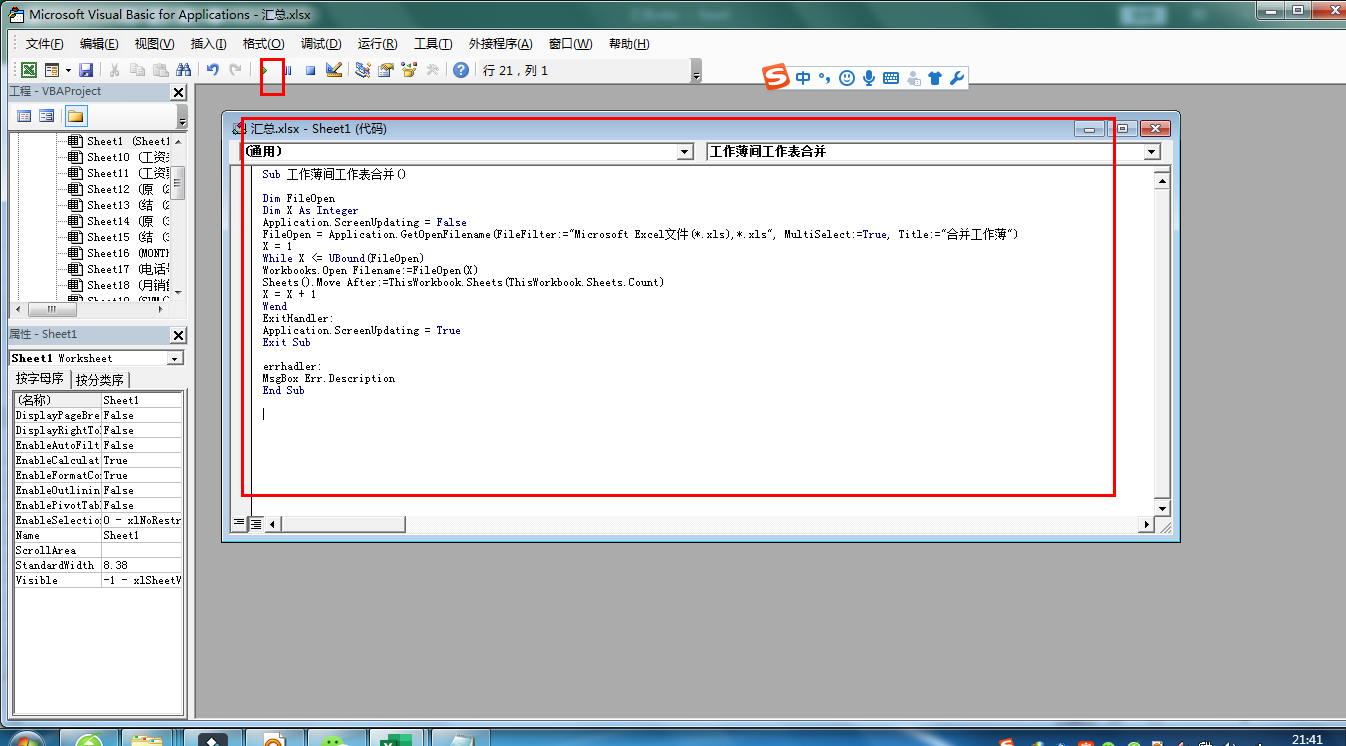The width and height of the screenshot is (1346, 746).
Task: Toggle Folders in Project panel
Action: pos(76,116)
